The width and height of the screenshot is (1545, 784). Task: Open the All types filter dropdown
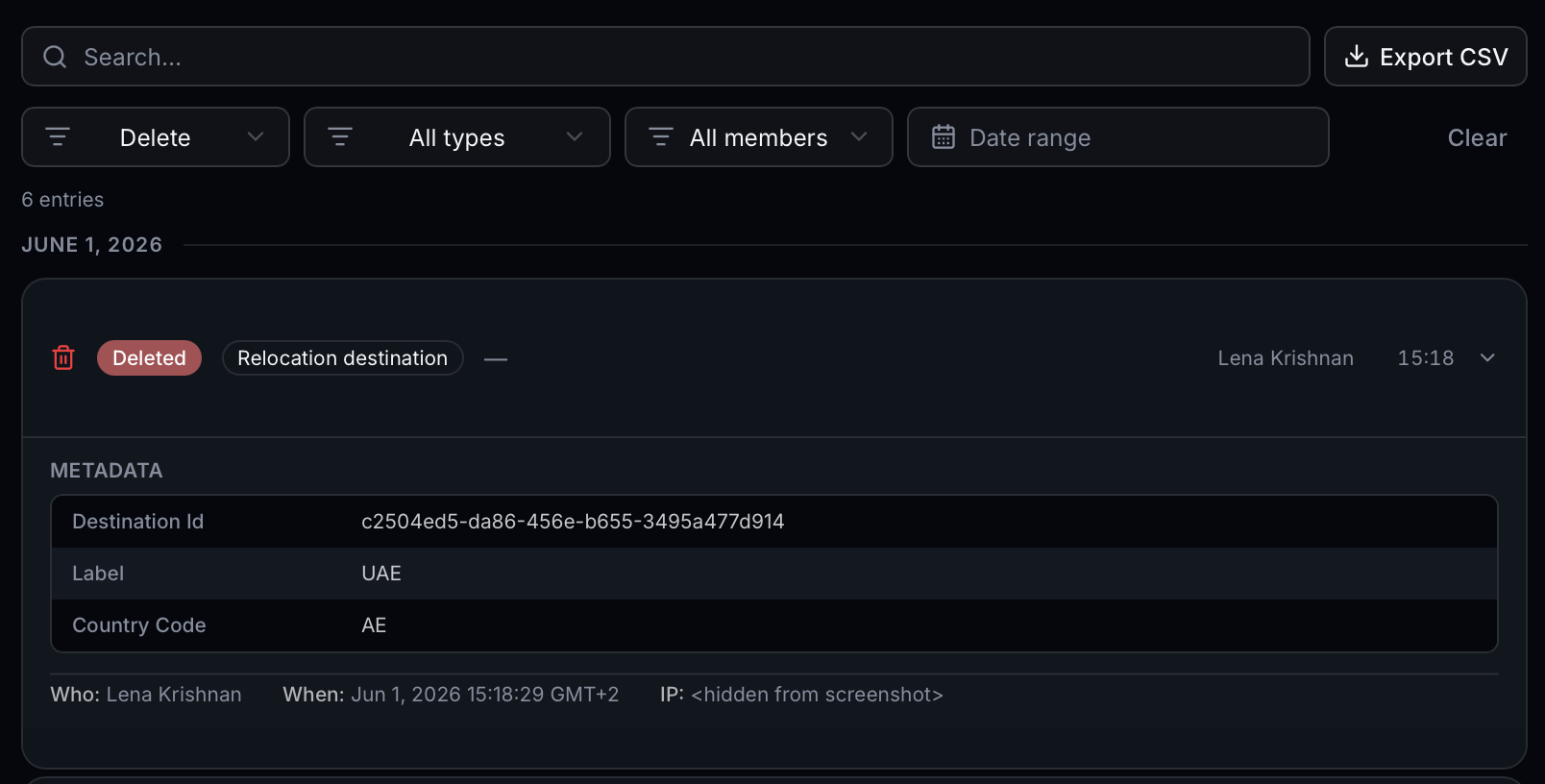pos(457,137)
